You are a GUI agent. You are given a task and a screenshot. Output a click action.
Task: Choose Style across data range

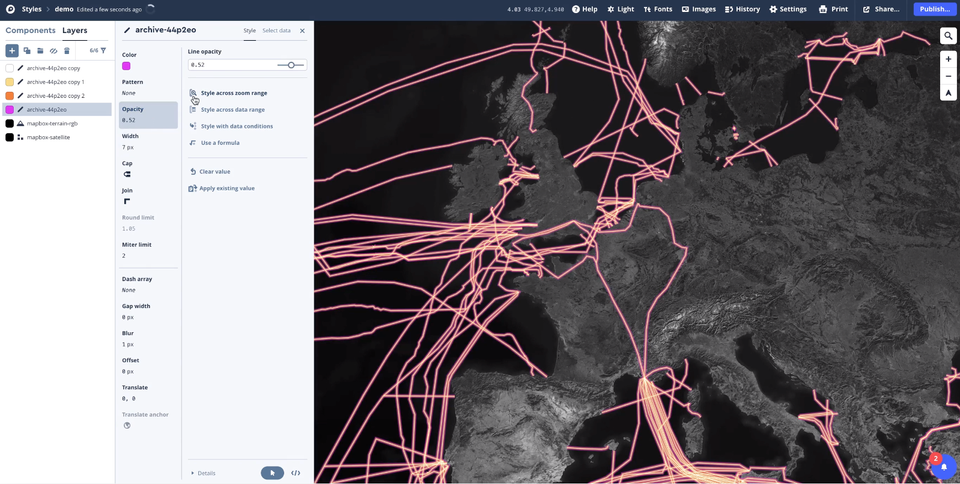pyautogui.click(x=232, y=110)
